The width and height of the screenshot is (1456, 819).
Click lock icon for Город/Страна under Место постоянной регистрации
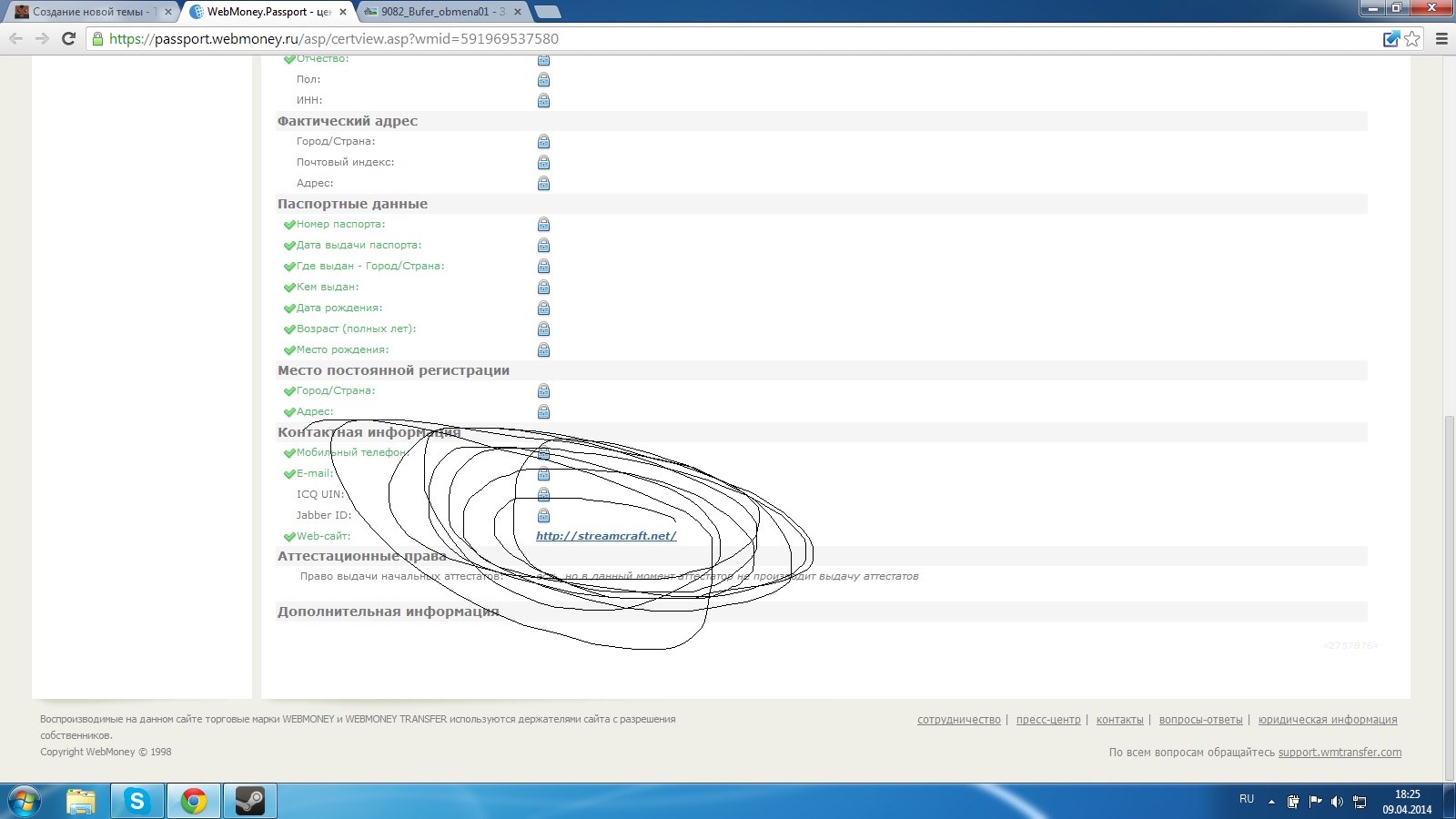[x=543, y=391]
